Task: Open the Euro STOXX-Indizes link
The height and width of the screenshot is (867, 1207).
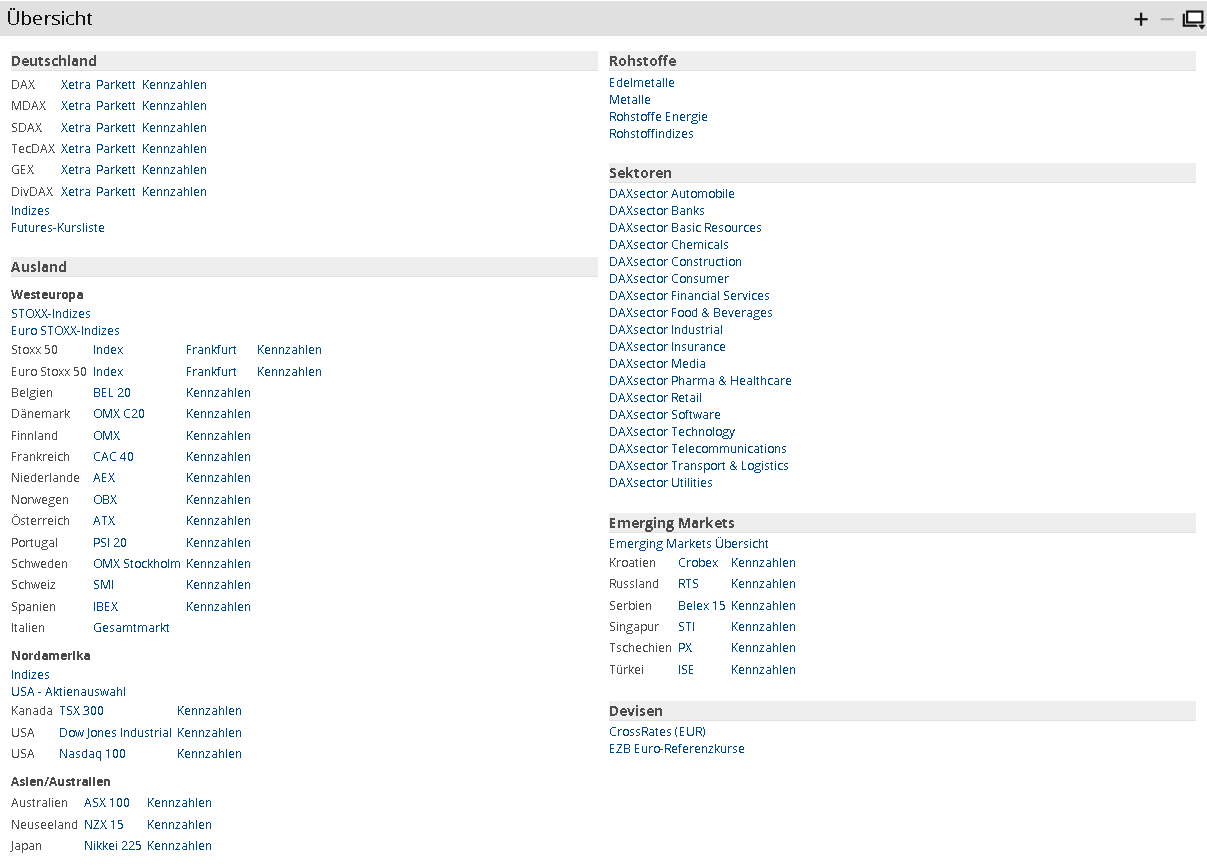Action: pos(65,331)
